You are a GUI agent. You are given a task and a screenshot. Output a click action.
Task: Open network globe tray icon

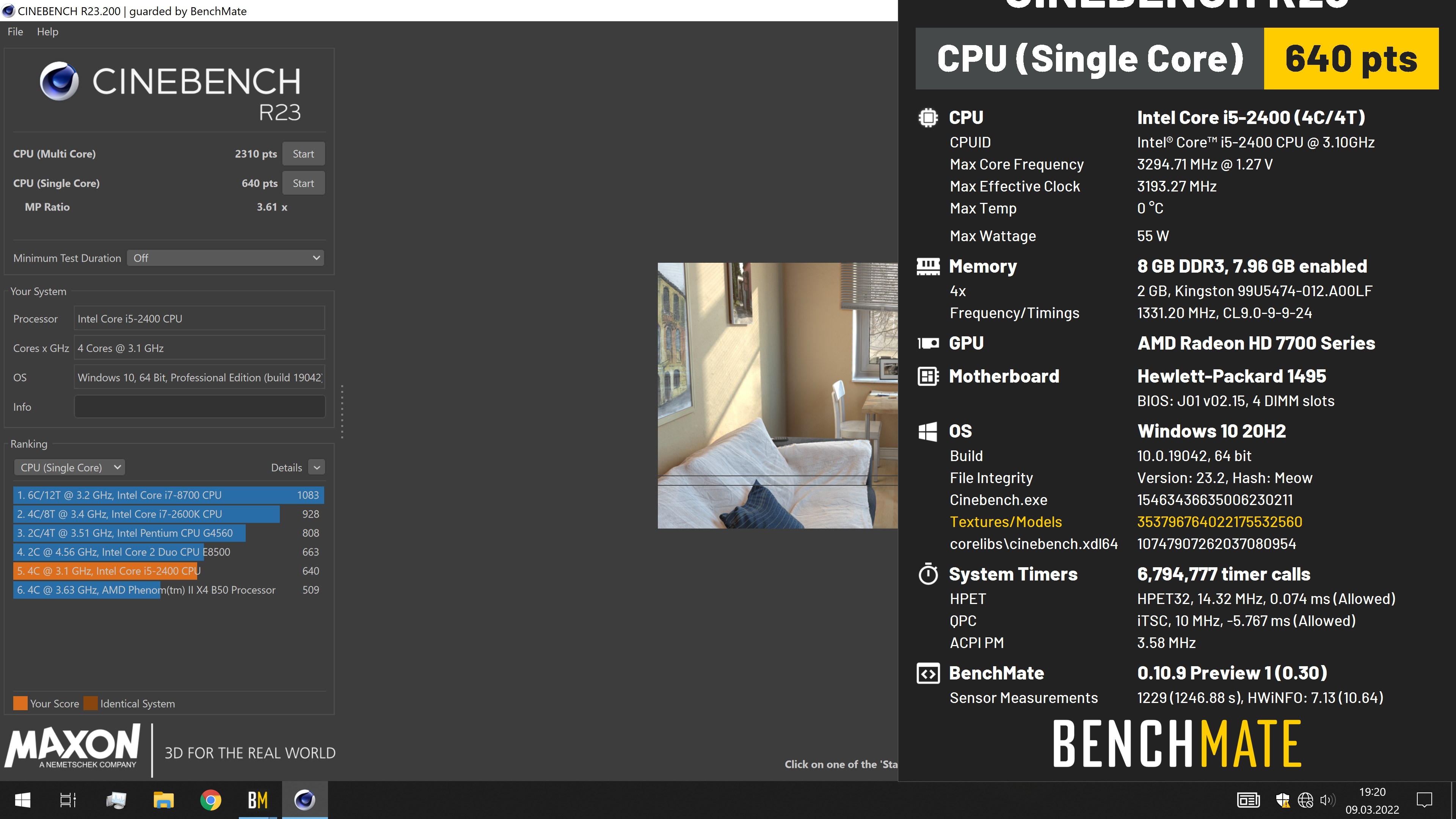coord(1305,800)
